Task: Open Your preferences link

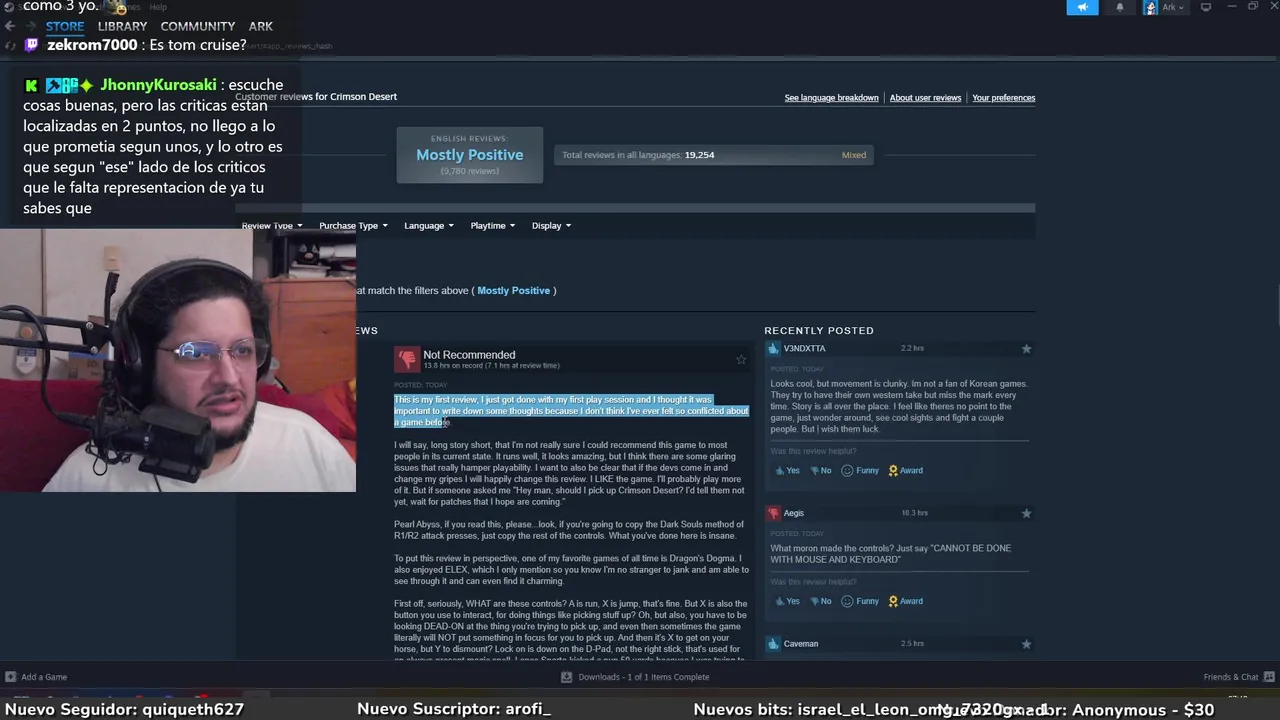Action: 1003,98
